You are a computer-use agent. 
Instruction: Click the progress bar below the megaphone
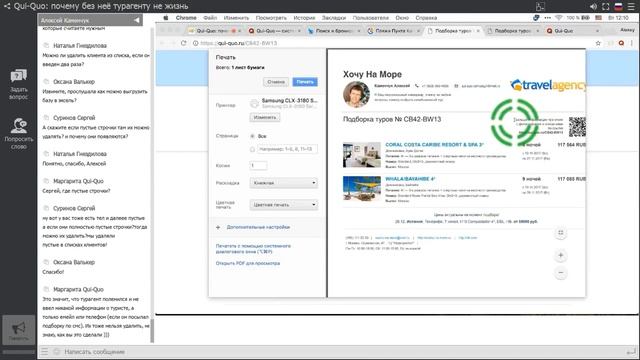18,351
